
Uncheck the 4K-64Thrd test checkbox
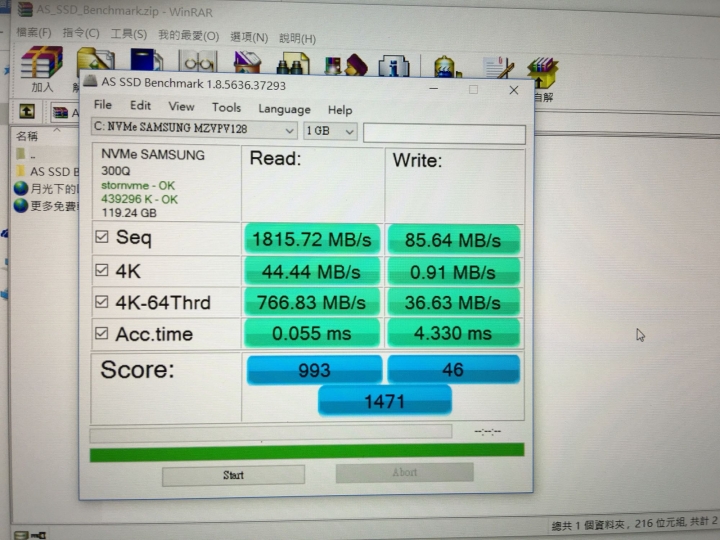coord(101,302)
